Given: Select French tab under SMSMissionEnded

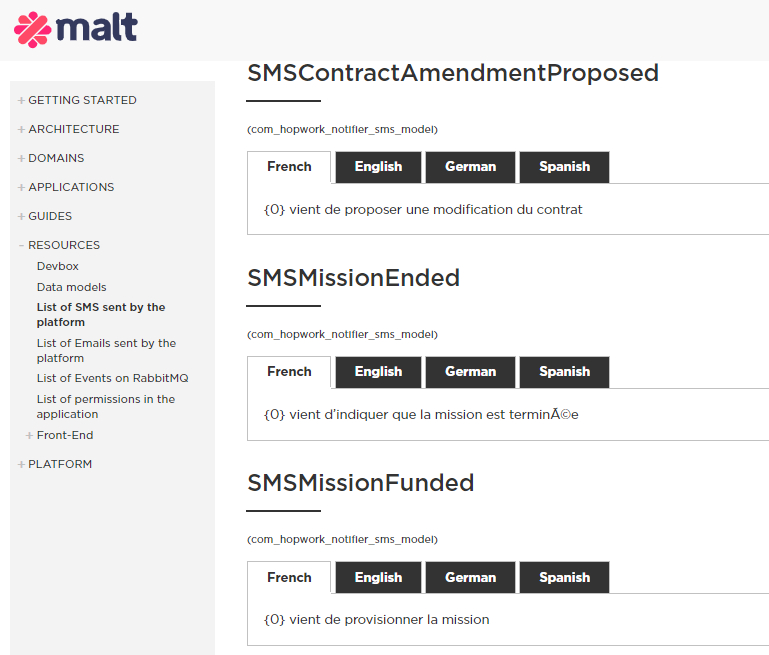Looking at the screenshot, I should [289, 372].
